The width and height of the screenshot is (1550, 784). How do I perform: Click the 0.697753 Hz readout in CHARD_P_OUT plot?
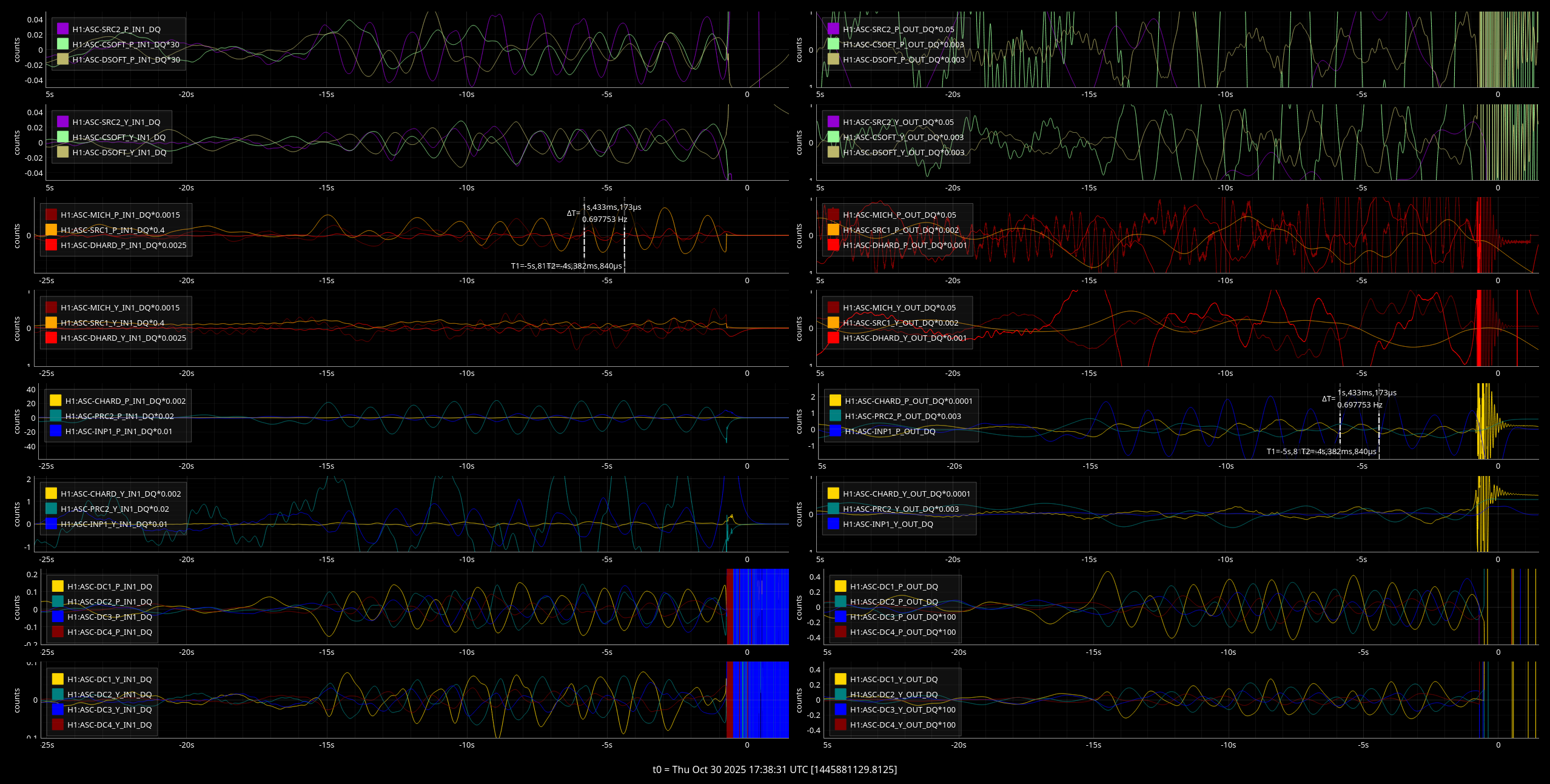pos(1360,405)
